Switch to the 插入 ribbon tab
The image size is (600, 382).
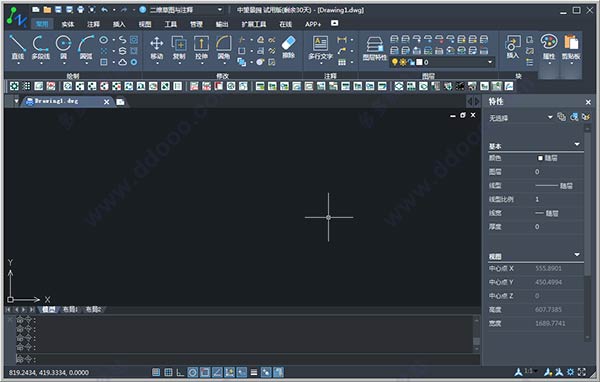(x=119, y=24)
